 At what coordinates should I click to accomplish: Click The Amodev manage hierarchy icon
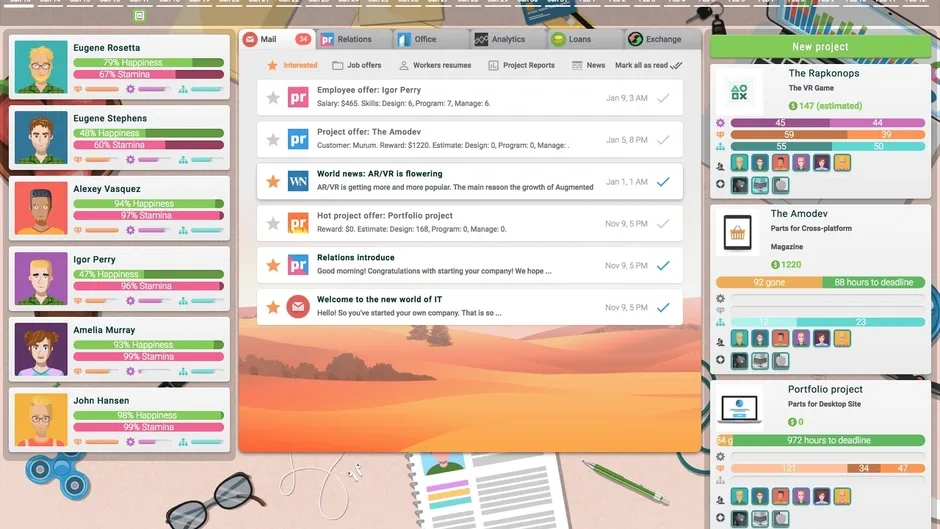tap(720, 322)
